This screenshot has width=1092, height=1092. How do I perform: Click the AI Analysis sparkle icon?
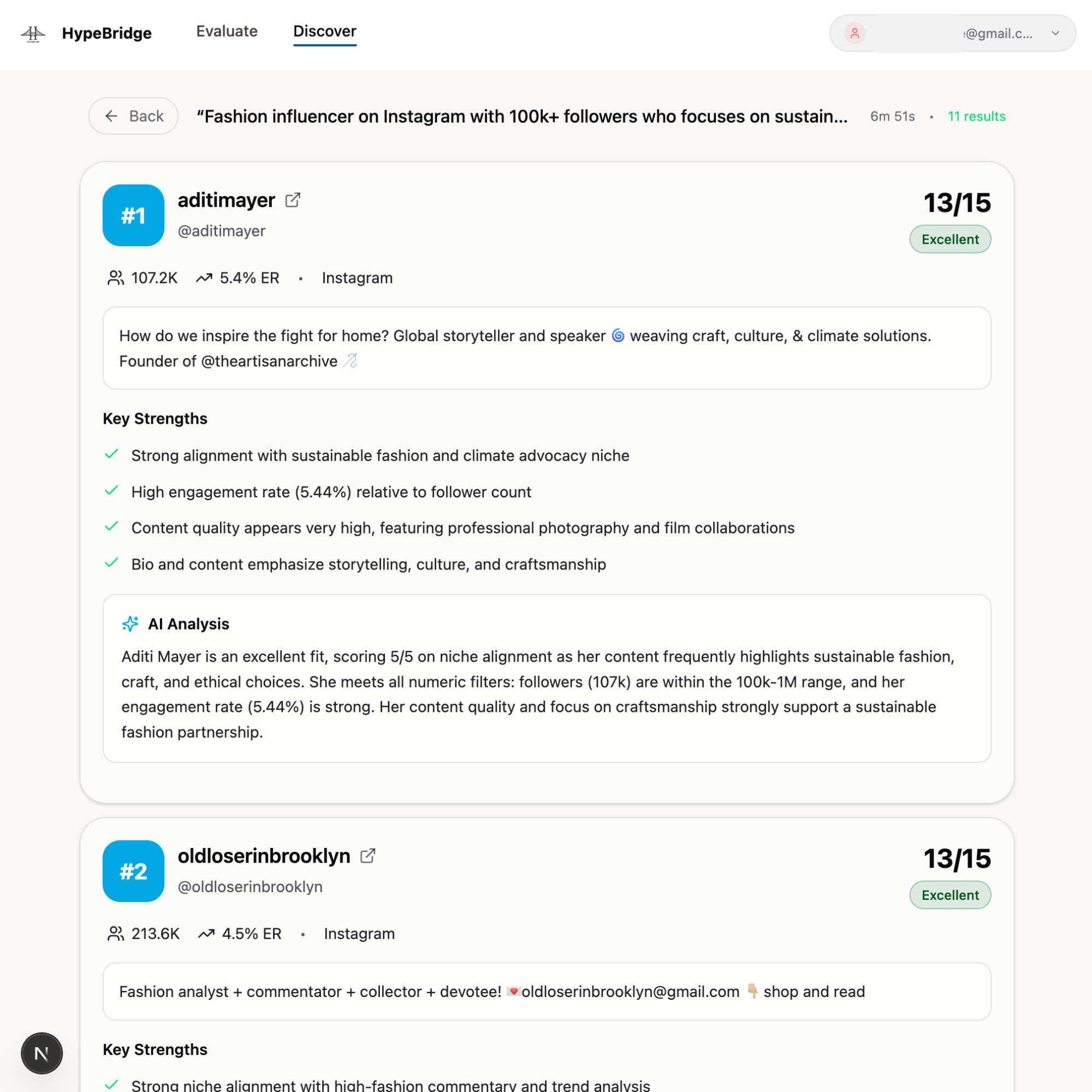pyautogui.click(x=130, y=624)
